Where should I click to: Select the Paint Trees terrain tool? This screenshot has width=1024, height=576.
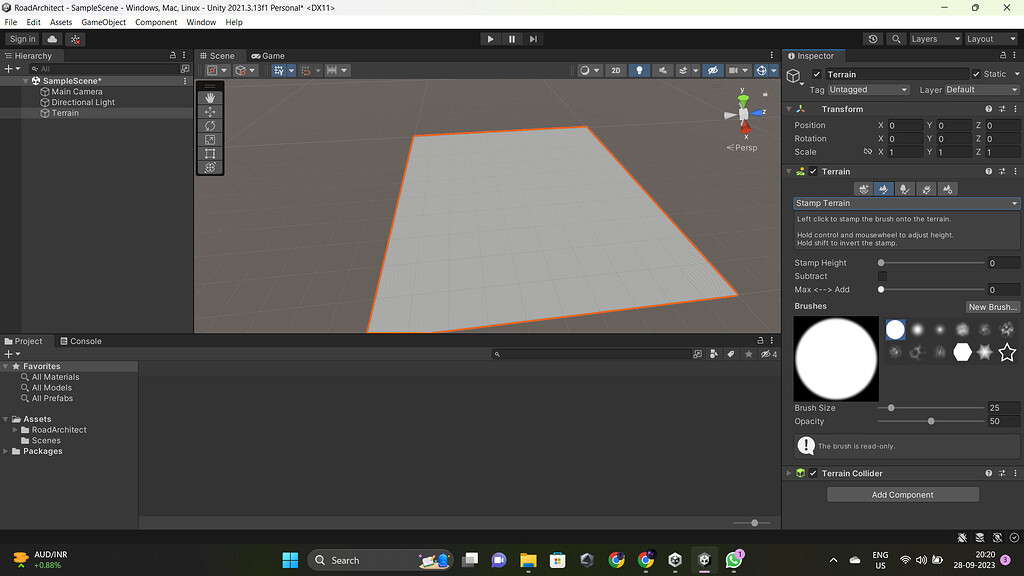(904, 188)
